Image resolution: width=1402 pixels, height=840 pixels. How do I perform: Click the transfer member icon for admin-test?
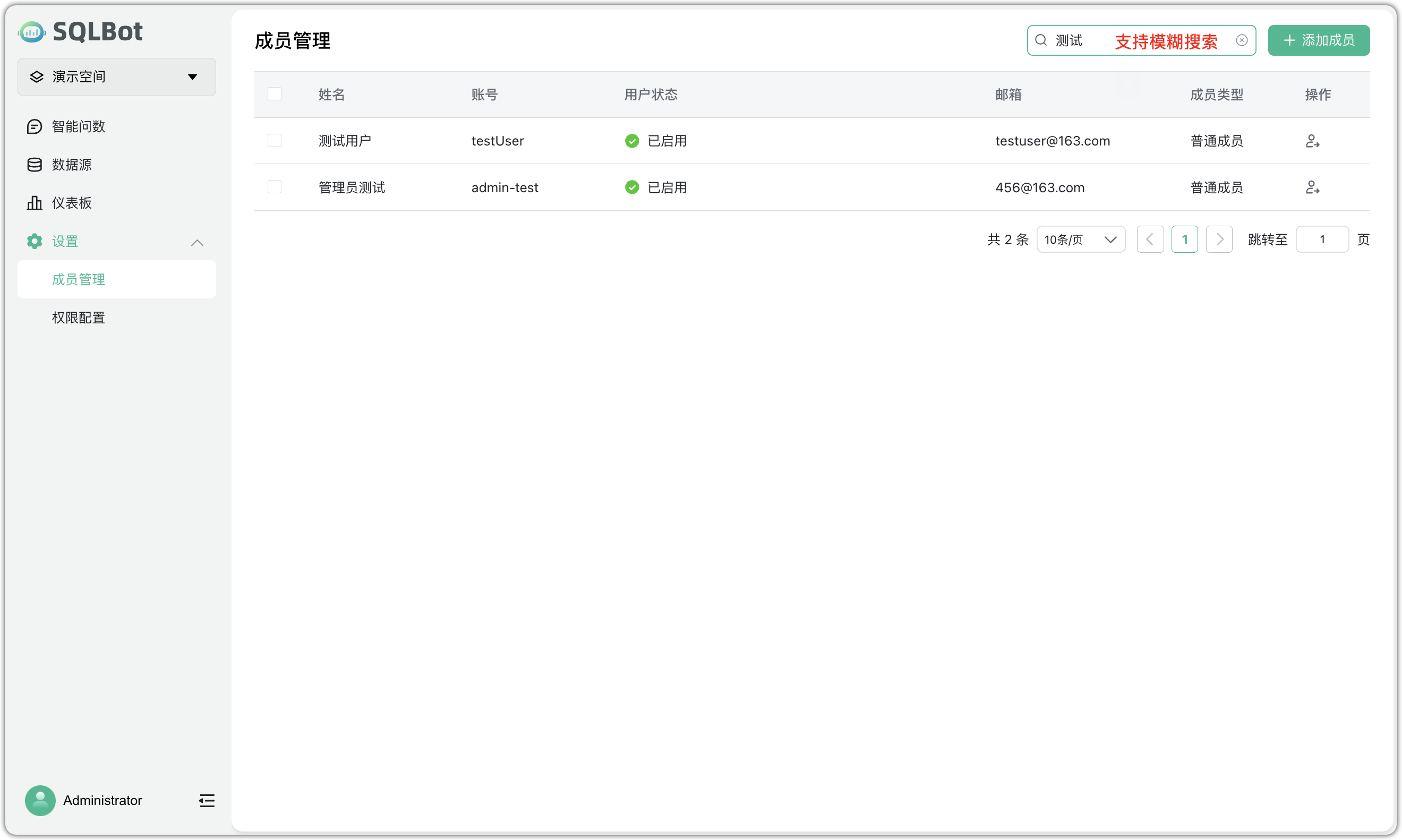coord(1313,187)
